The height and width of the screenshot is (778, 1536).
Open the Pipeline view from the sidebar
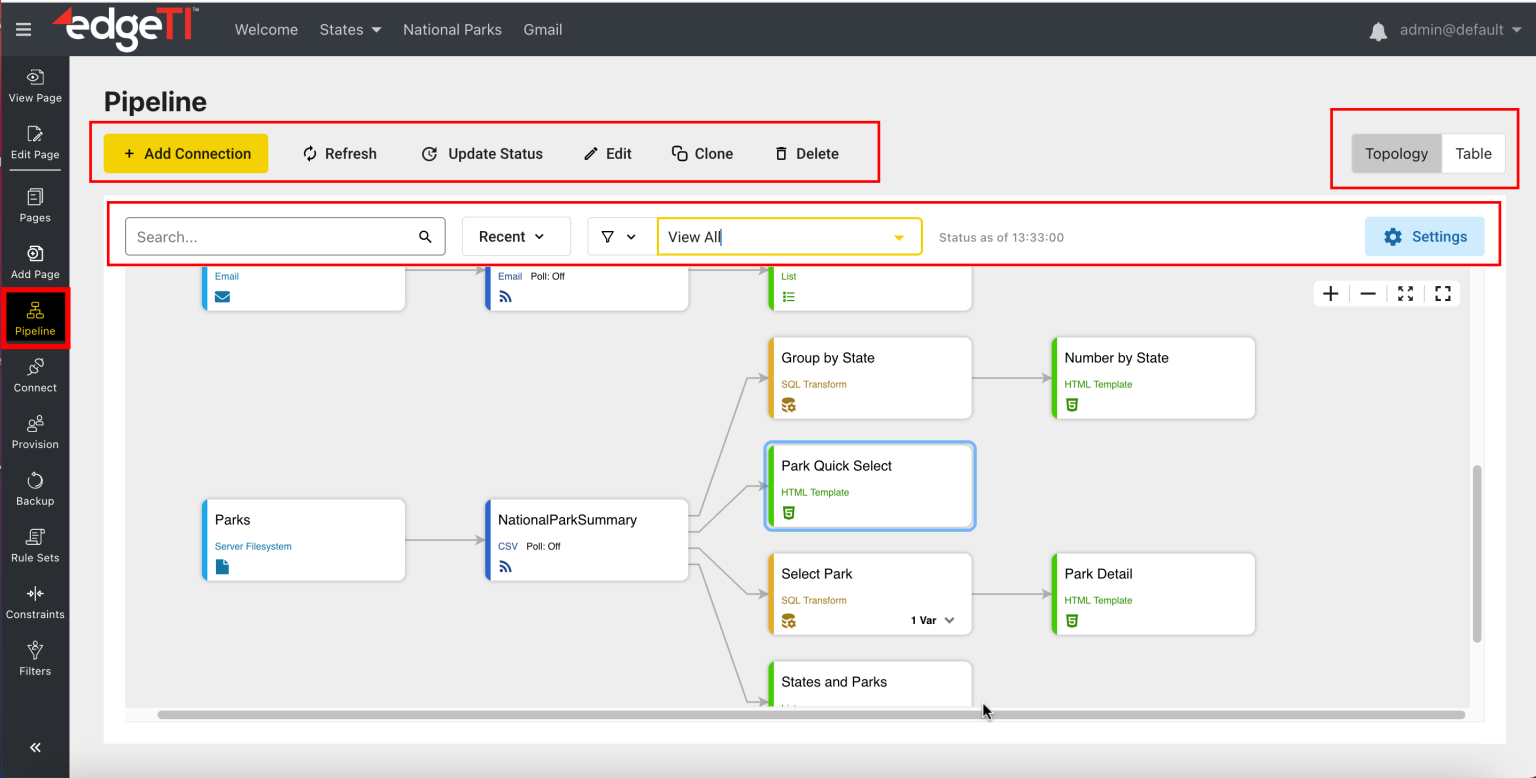35,318
